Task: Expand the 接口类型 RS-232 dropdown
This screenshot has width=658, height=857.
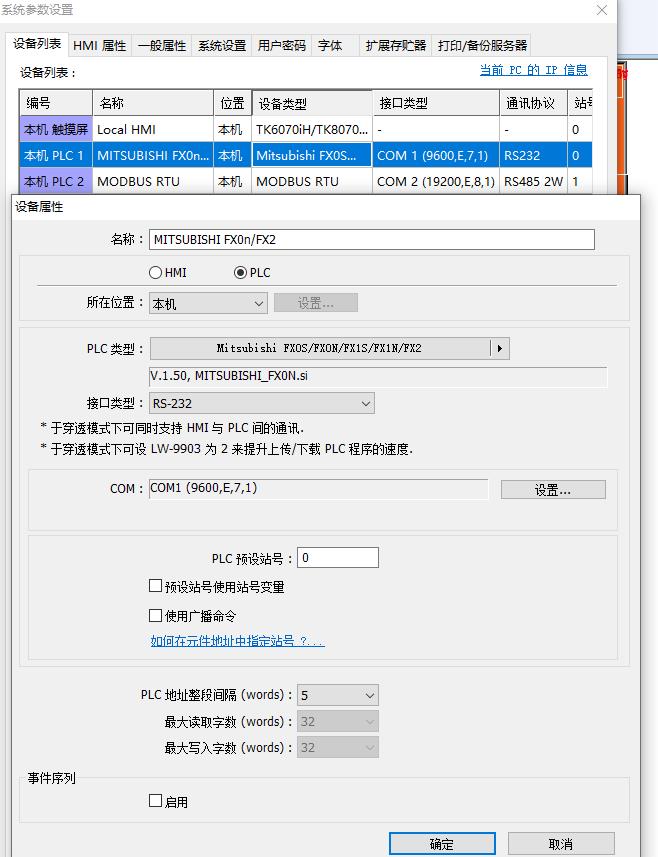Action: point(261,404)
